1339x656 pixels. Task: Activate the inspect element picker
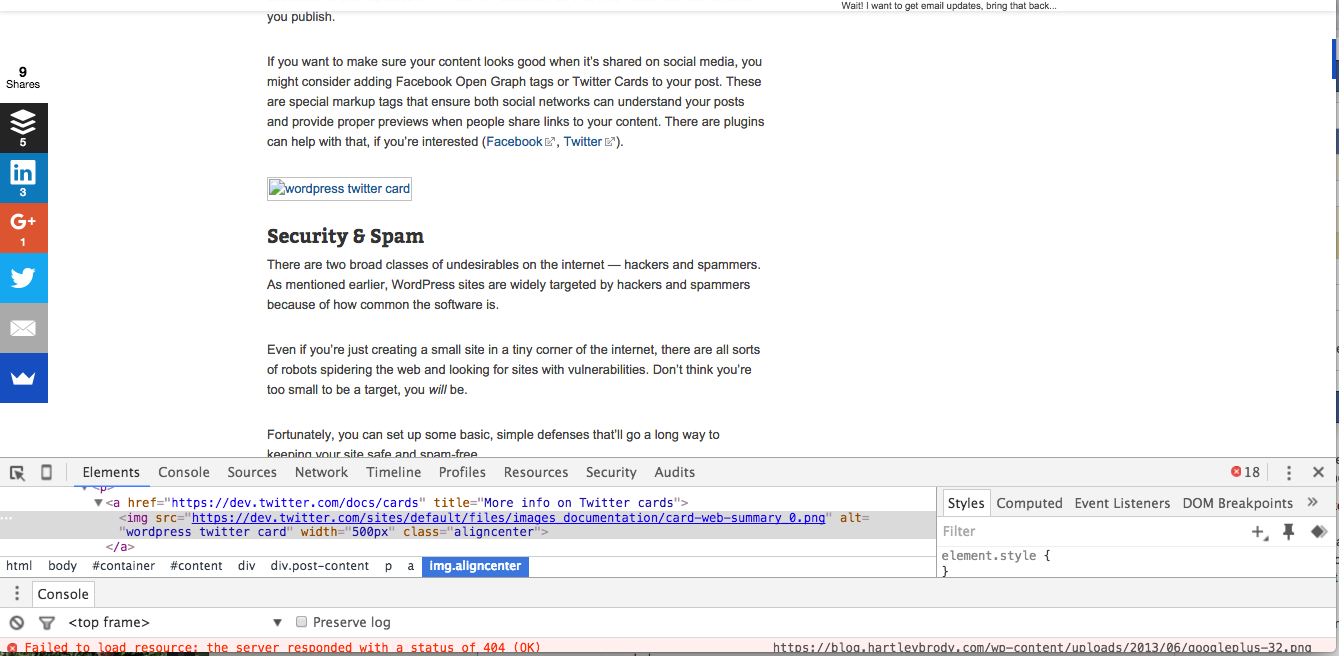[x=17, y=473]
